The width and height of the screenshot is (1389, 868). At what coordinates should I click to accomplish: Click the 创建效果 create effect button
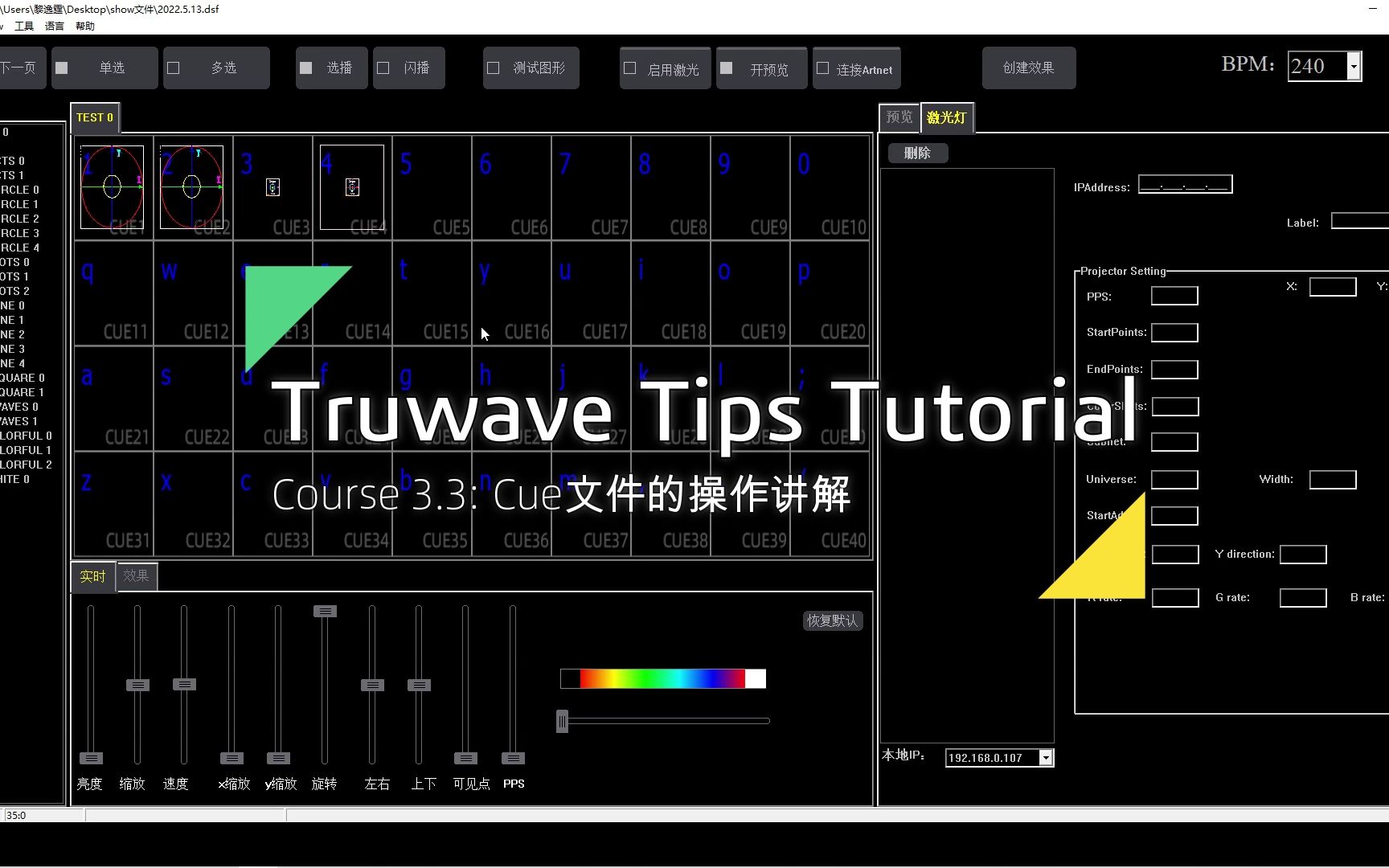pos(1028,68)
